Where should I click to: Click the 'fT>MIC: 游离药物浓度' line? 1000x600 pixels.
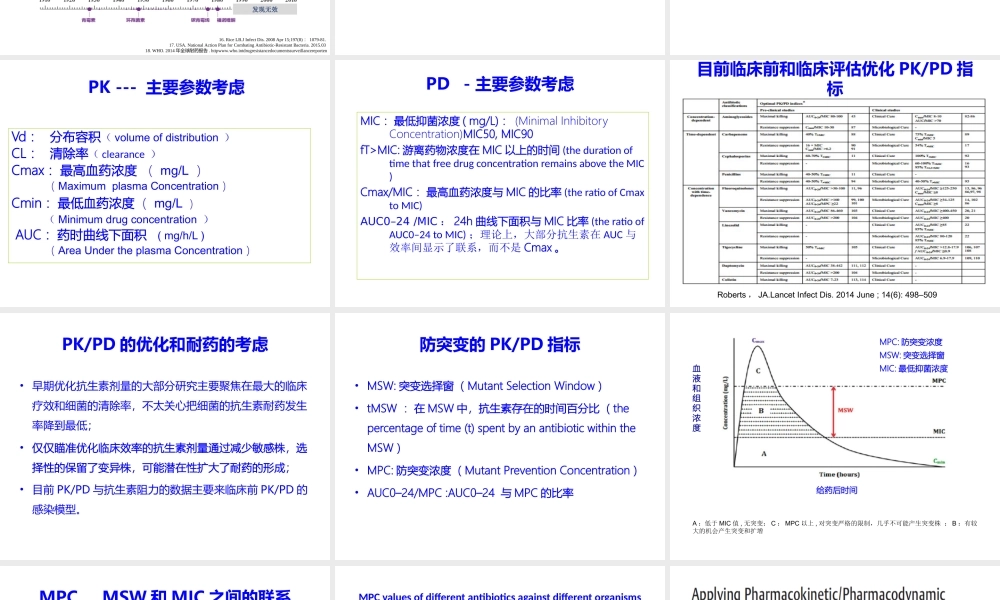click(503, 163)
